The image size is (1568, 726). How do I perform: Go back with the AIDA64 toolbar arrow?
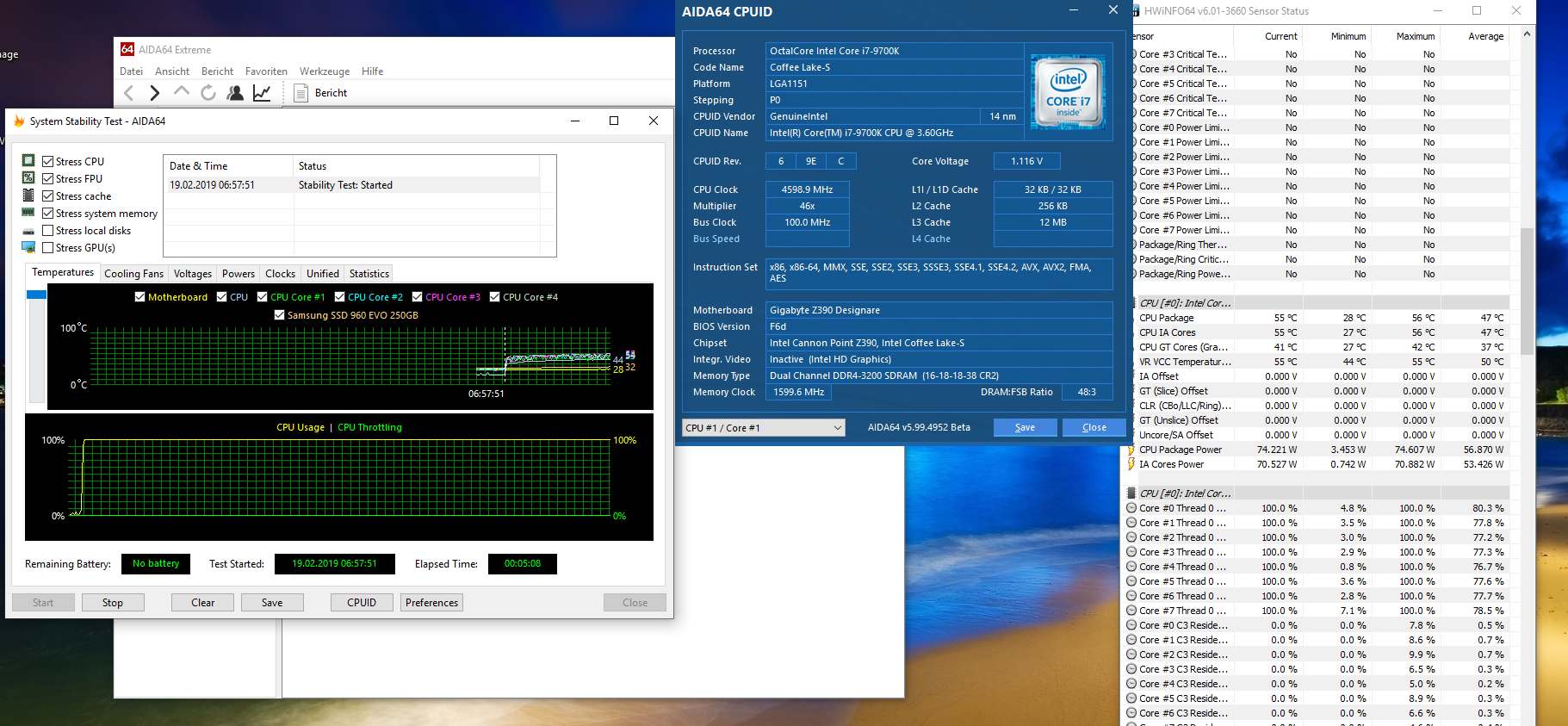click(129, 93)
